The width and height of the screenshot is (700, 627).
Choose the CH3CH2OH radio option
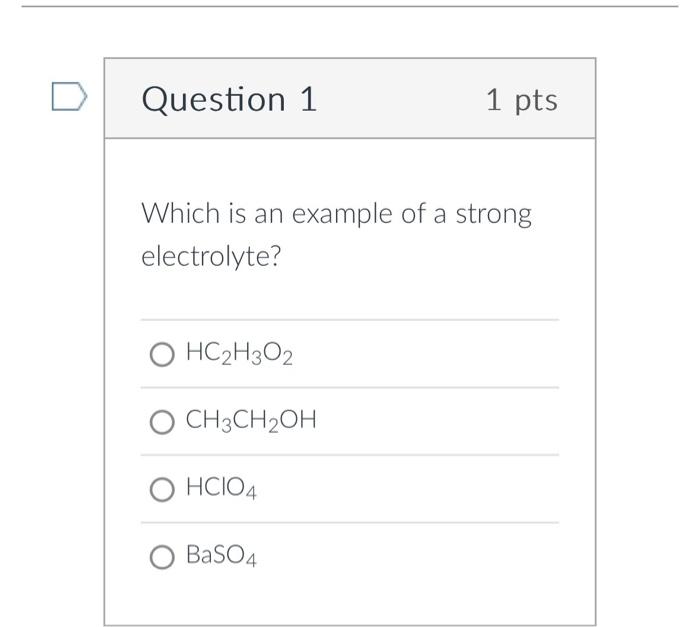(x=162, y=423)
